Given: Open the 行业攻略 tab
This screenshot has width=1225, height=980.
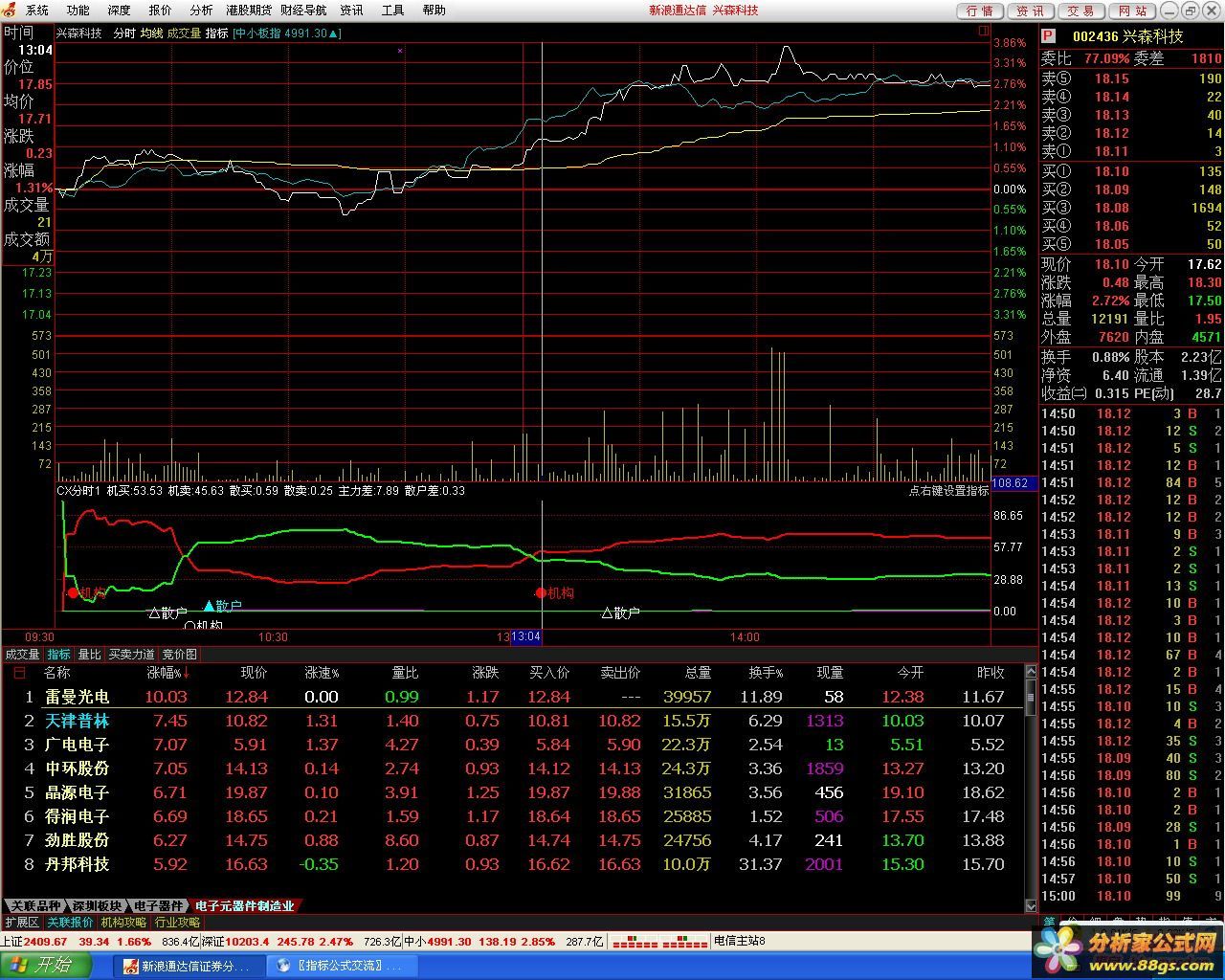Looking at the screenshot, I should click(x=178, y=923).
